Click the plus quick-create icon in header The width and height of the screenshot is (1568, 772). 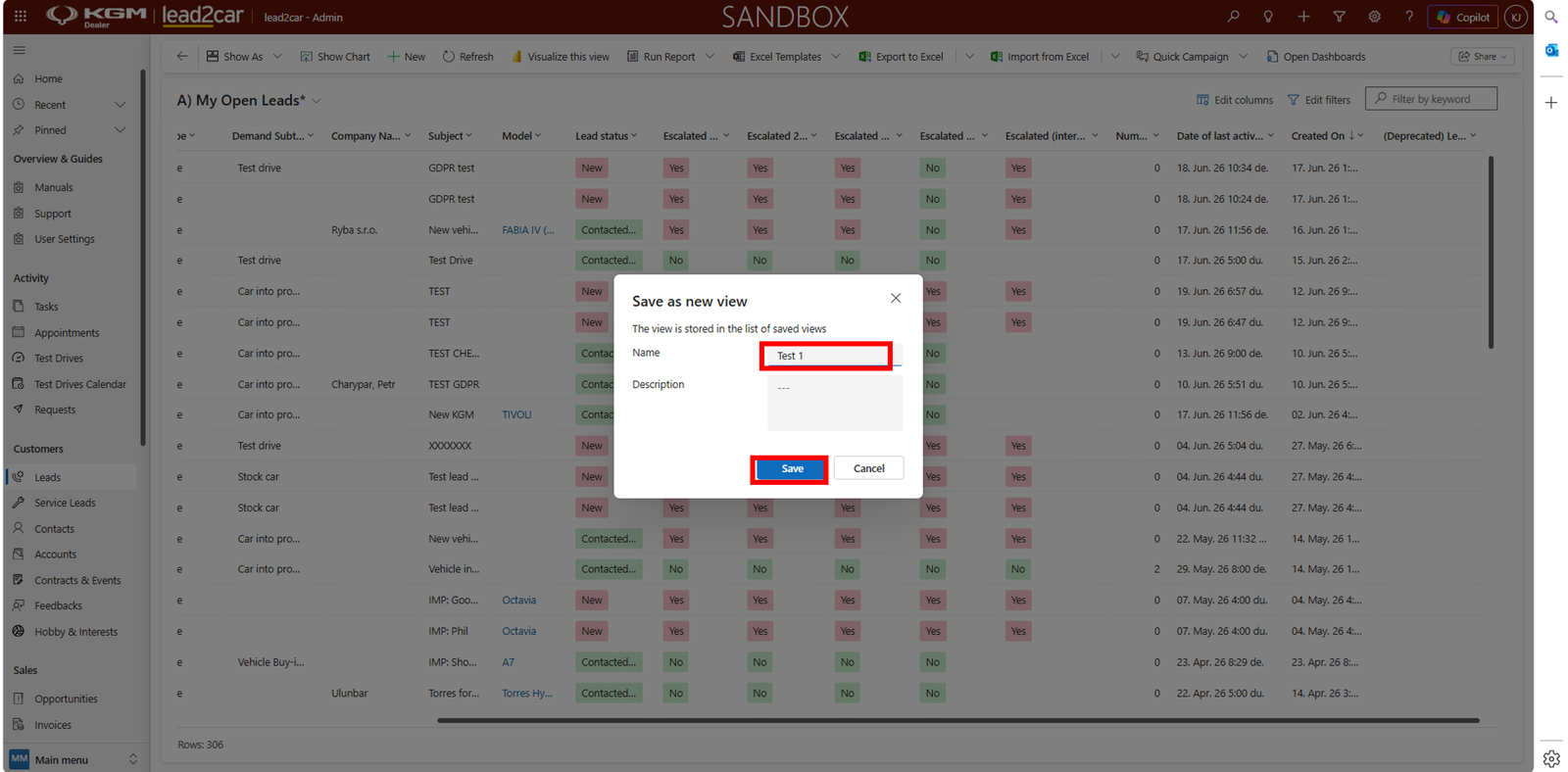(1303, 17)
